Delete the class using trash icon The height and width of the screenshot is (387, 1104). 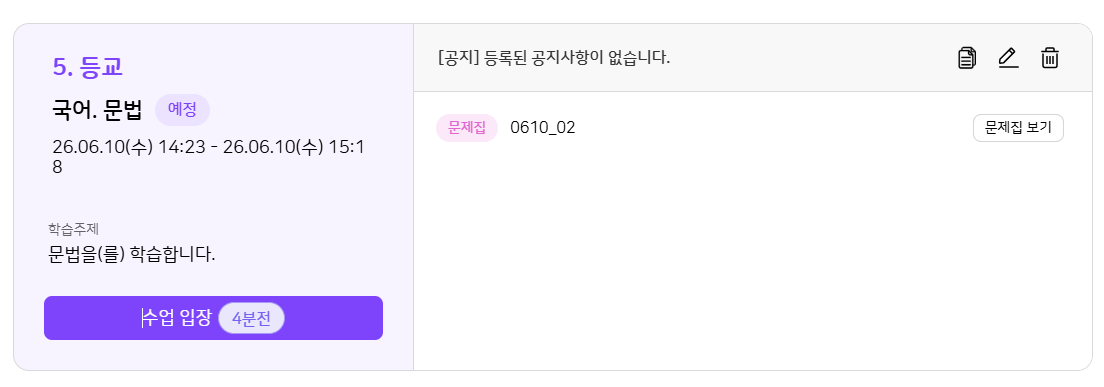point(1050,58)
